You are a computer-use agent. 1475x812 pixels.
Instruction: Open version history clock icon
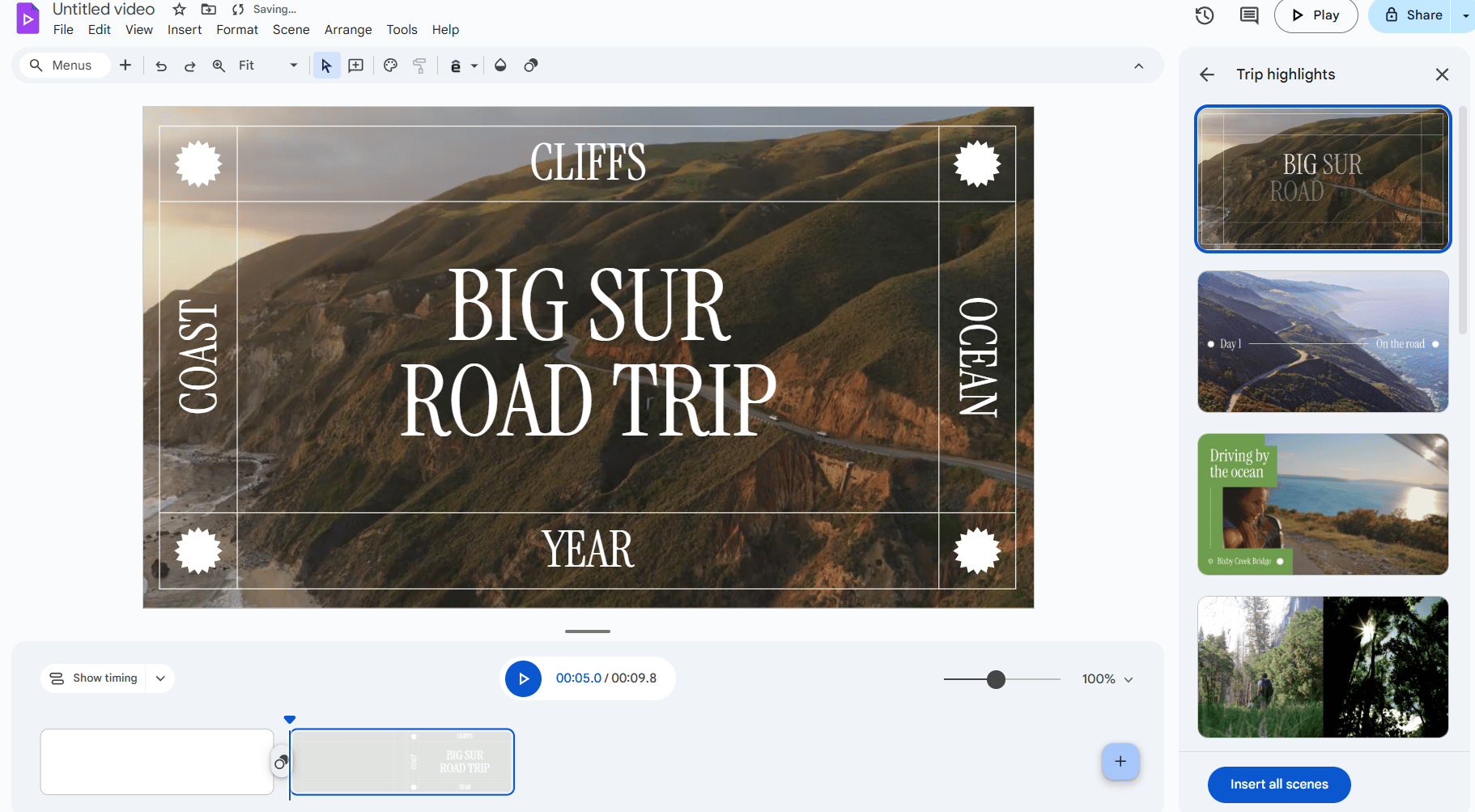[1205, 15]
